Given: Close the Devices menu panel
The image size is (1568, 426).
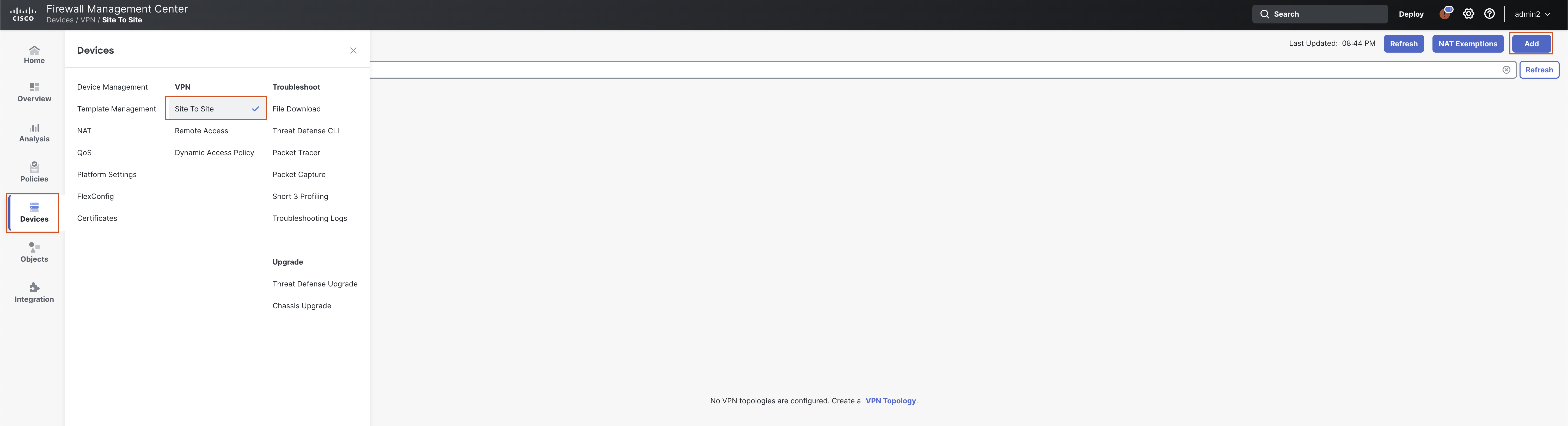Looking at the screenshot, I should pos(353,51).
